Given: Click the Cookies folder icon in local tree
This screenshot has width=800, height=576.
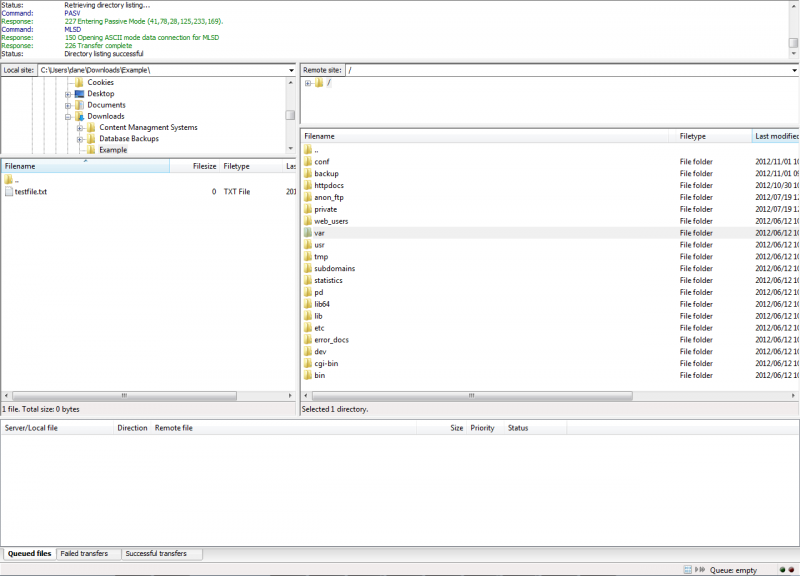Looking at the screenshot, I should pyautogui.click(x=79, y=83).
